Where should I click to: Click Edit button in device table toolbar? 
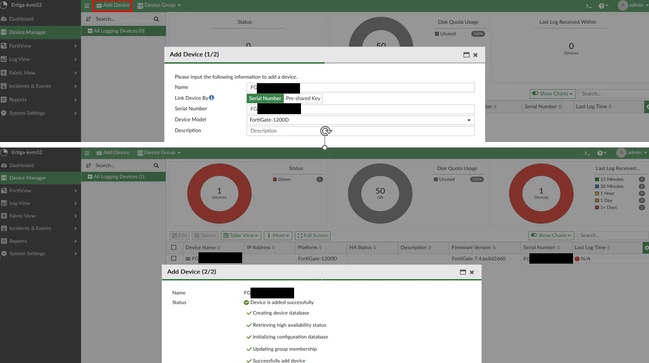[180, 236]
